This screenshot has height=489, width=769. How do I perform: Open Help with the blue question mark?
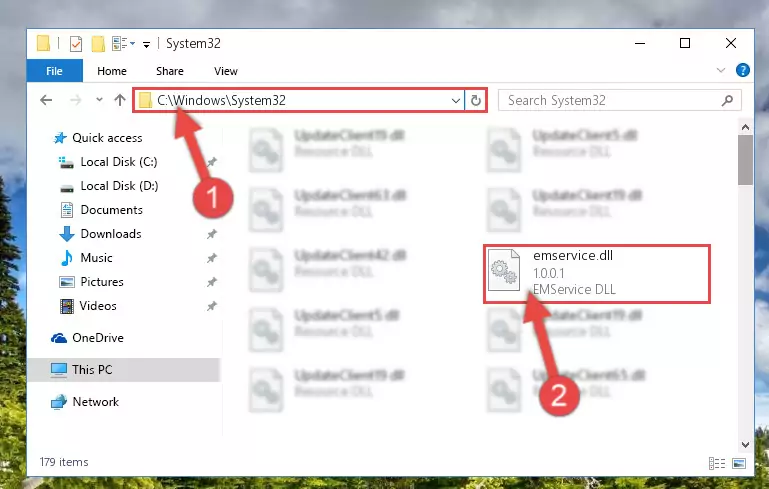coord(743,70)
